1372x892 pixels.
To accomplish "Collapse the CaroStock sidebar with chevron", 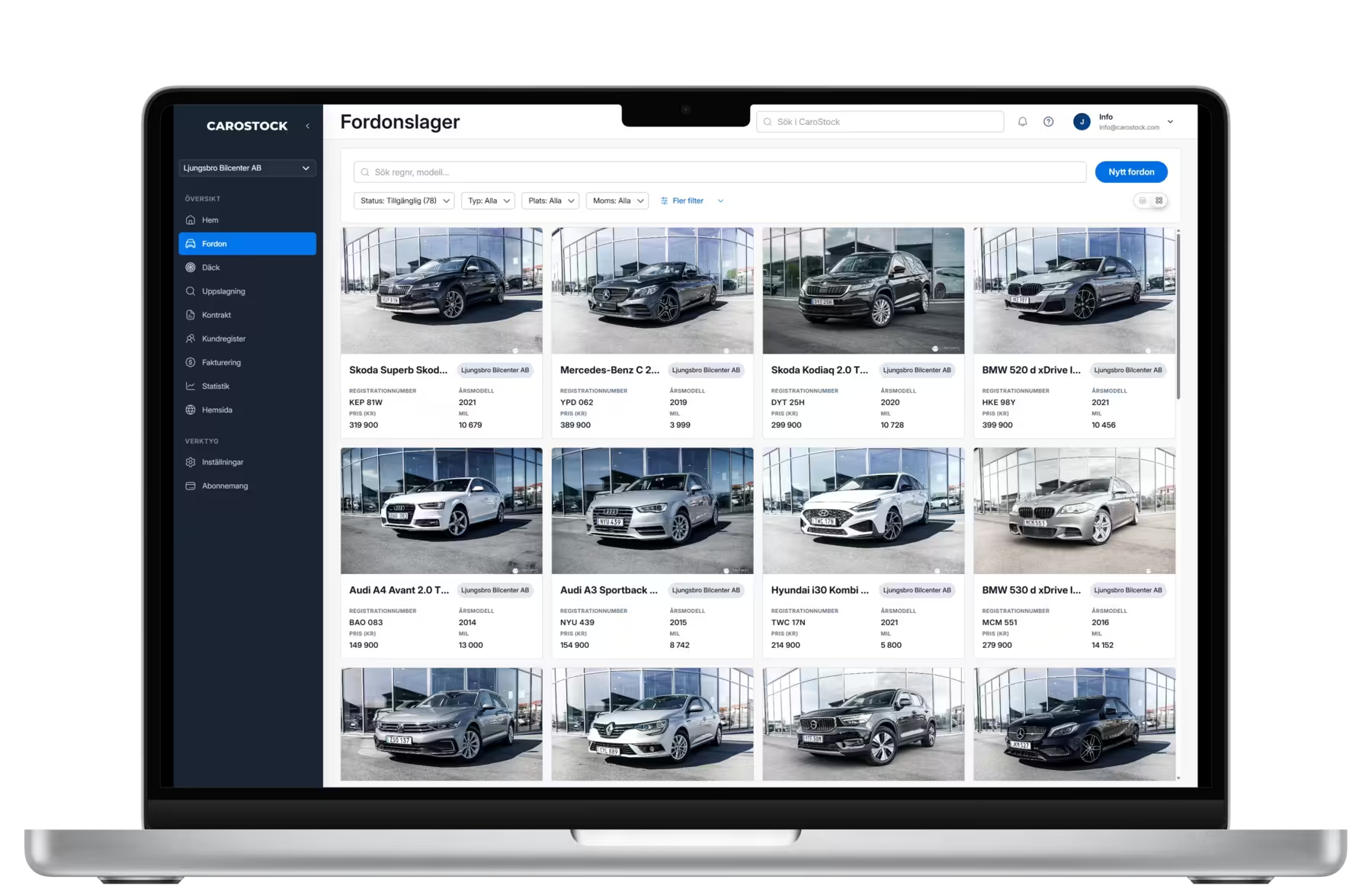I will pos(307,126).
